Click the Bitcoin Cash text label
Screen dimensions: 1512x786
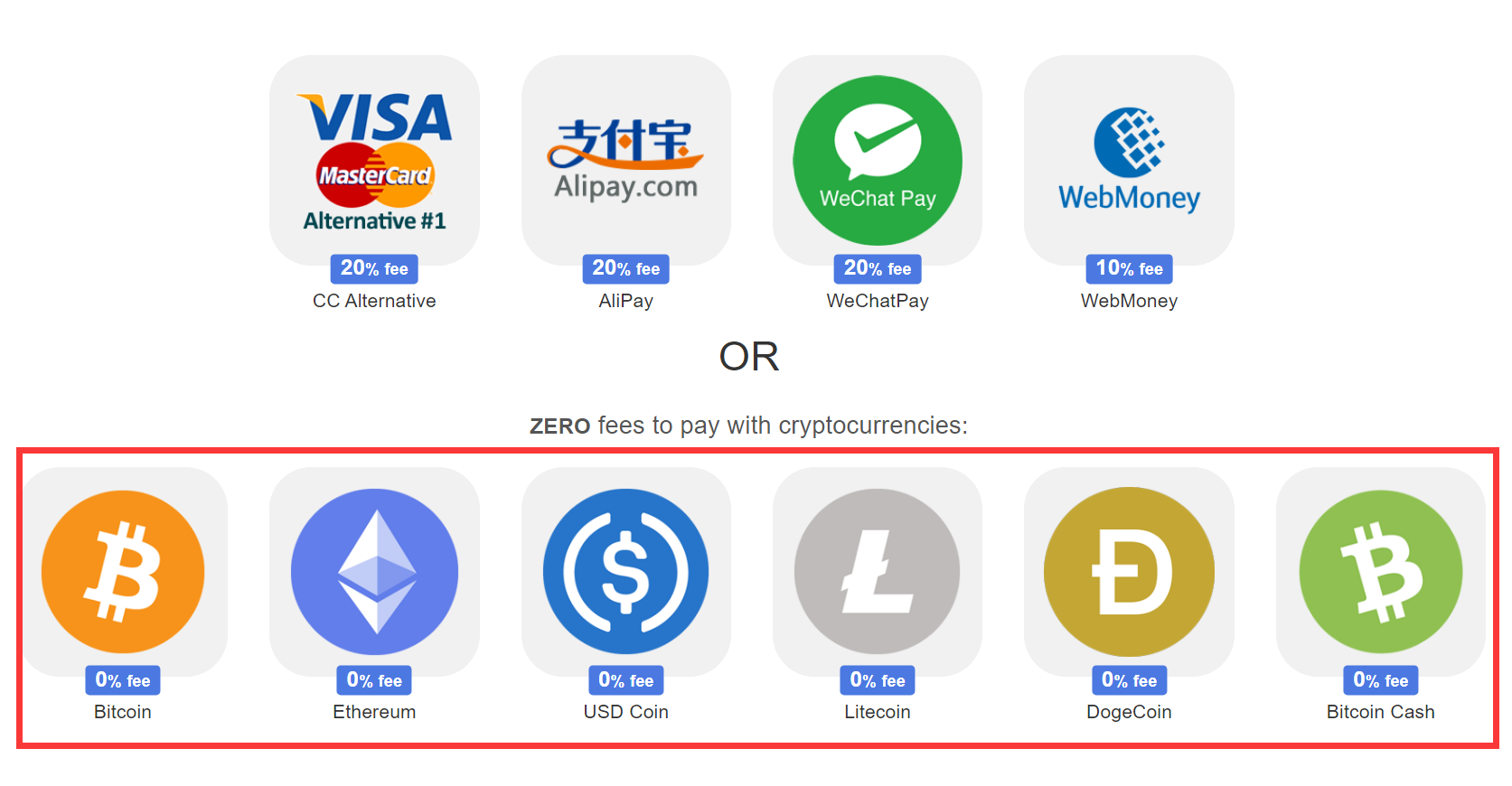click(1380, 712)
